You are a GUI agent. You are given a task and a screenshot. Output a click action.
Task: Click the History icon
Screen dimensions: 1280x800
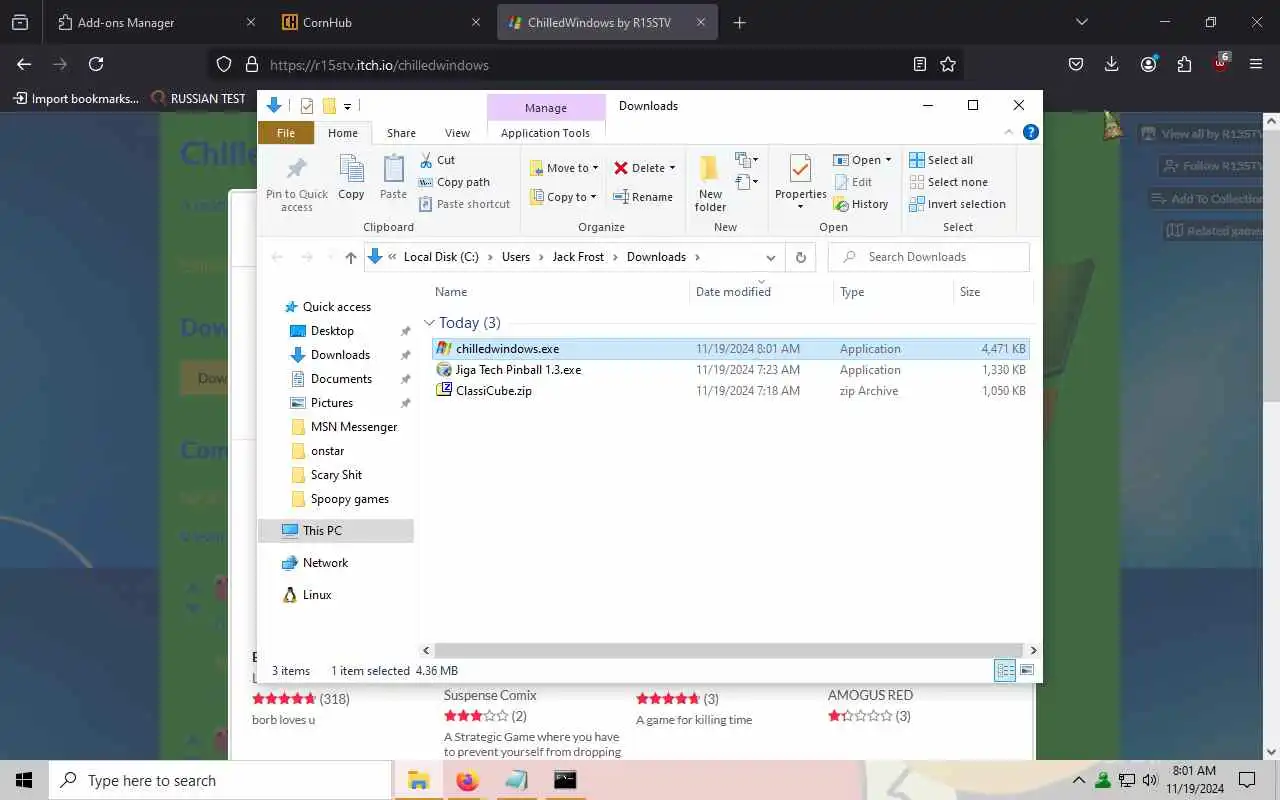841,204
